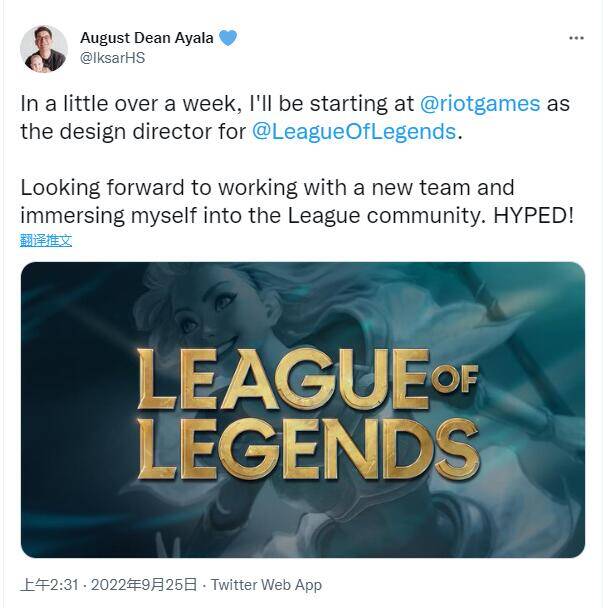603x608 pixels.
Task: Click the small OF letters in logo
Action: [x=454, y=379]
